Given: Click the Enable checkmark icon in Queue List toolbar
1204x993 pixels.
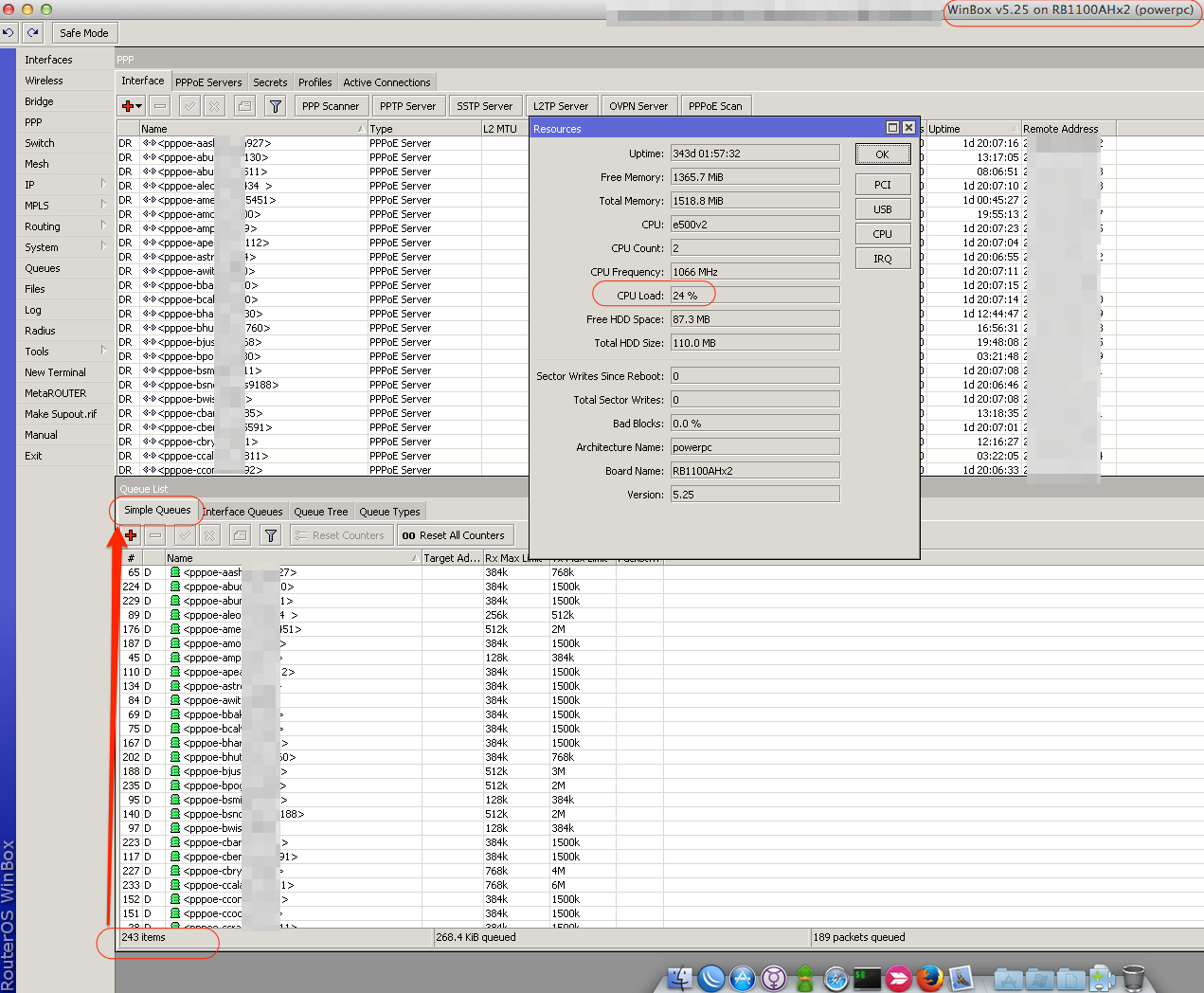Looking at the screenshot, I should [185, 535].
